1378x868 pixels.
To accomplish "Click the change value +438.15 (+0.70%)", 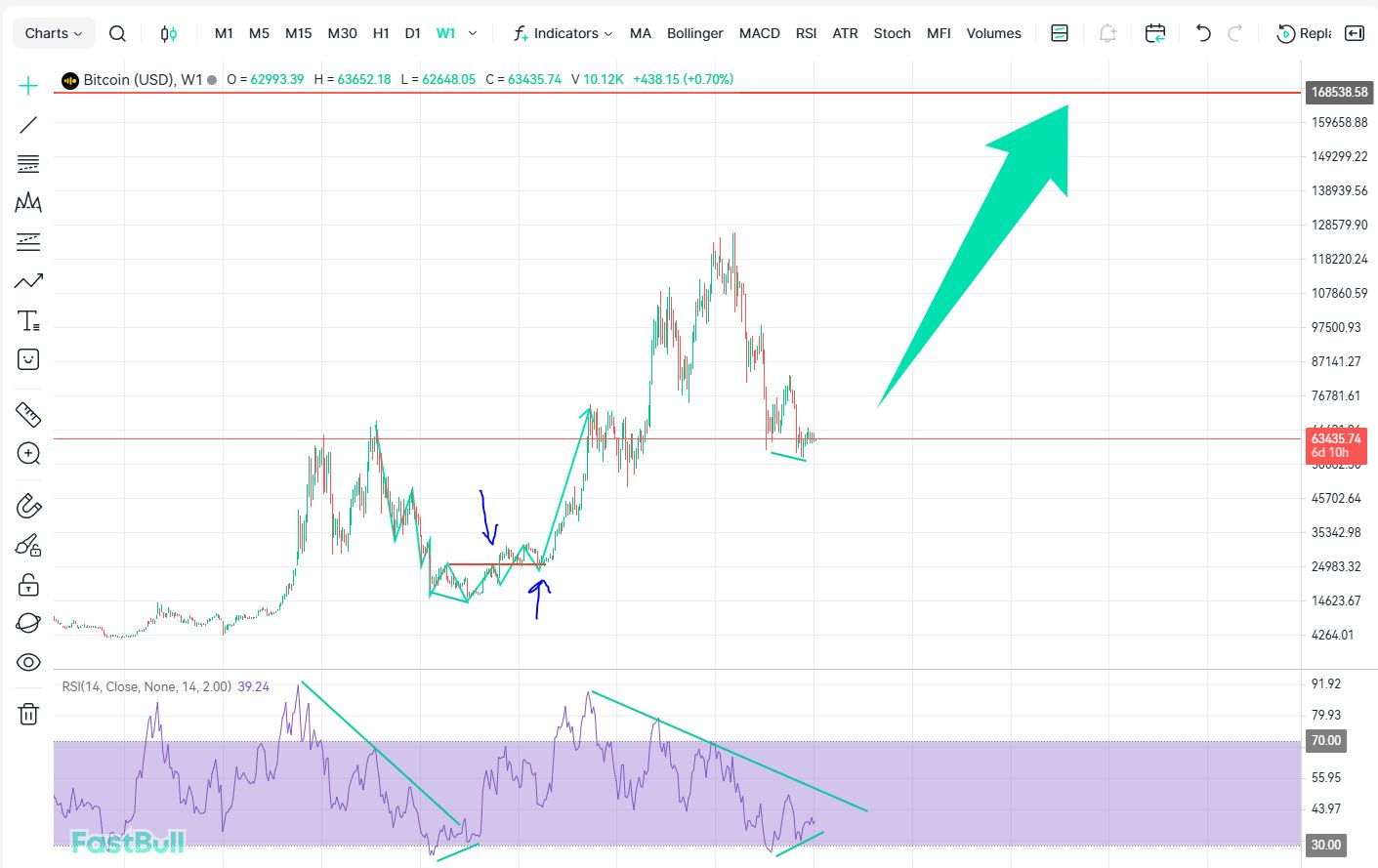I will [684, 79].
